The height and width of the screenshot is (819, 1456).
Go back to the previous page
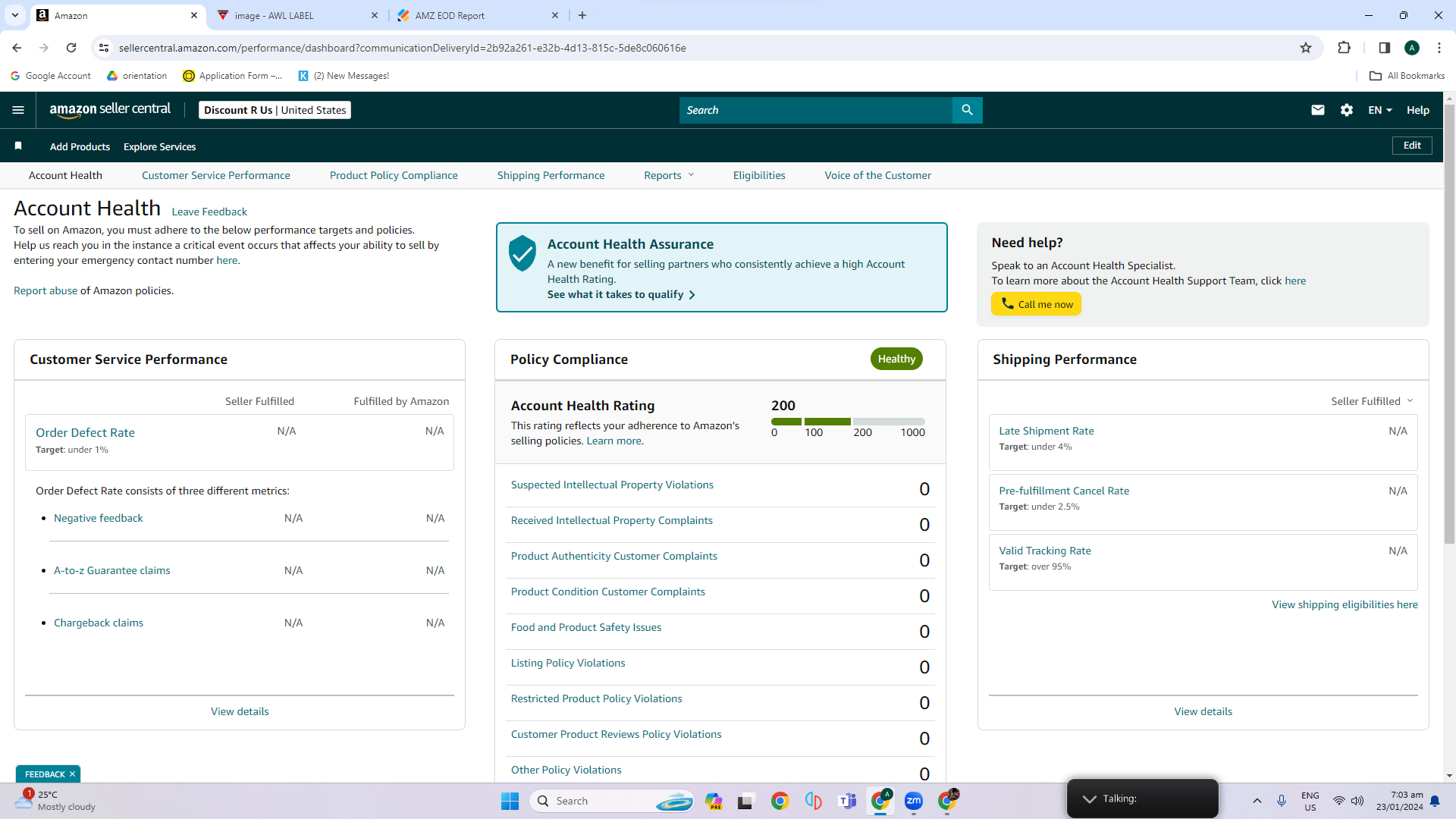click(x=17, y=48)
